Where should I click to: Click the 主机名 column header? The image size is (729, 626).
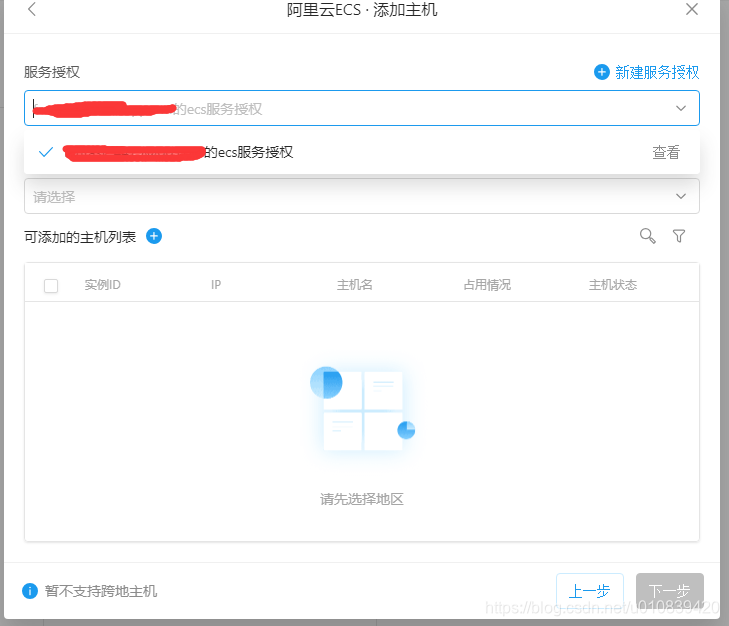coord(355,285)
